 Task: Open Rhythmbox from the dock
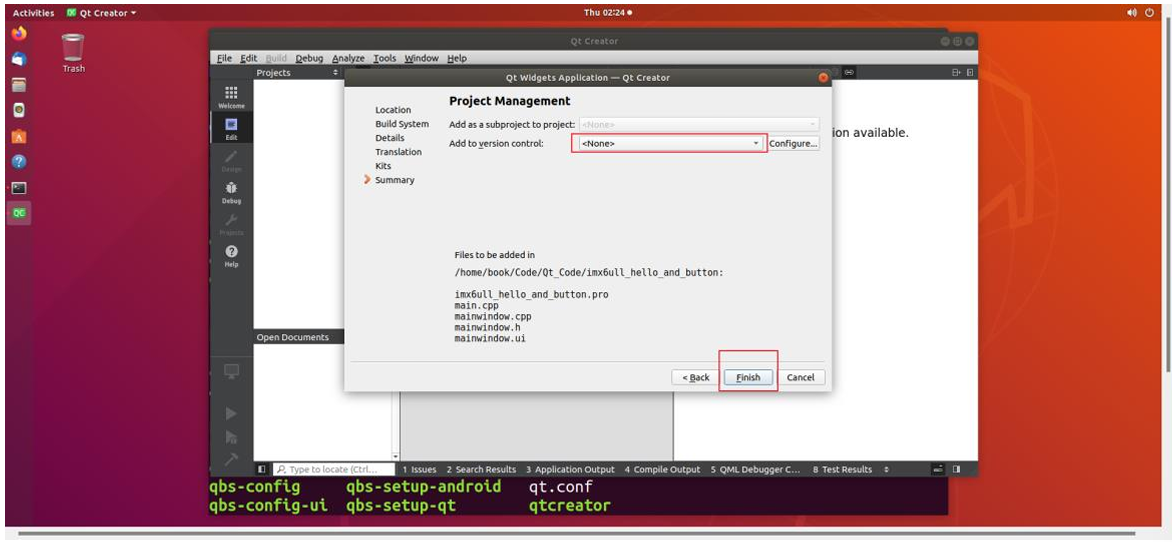(x=19, y=110)
